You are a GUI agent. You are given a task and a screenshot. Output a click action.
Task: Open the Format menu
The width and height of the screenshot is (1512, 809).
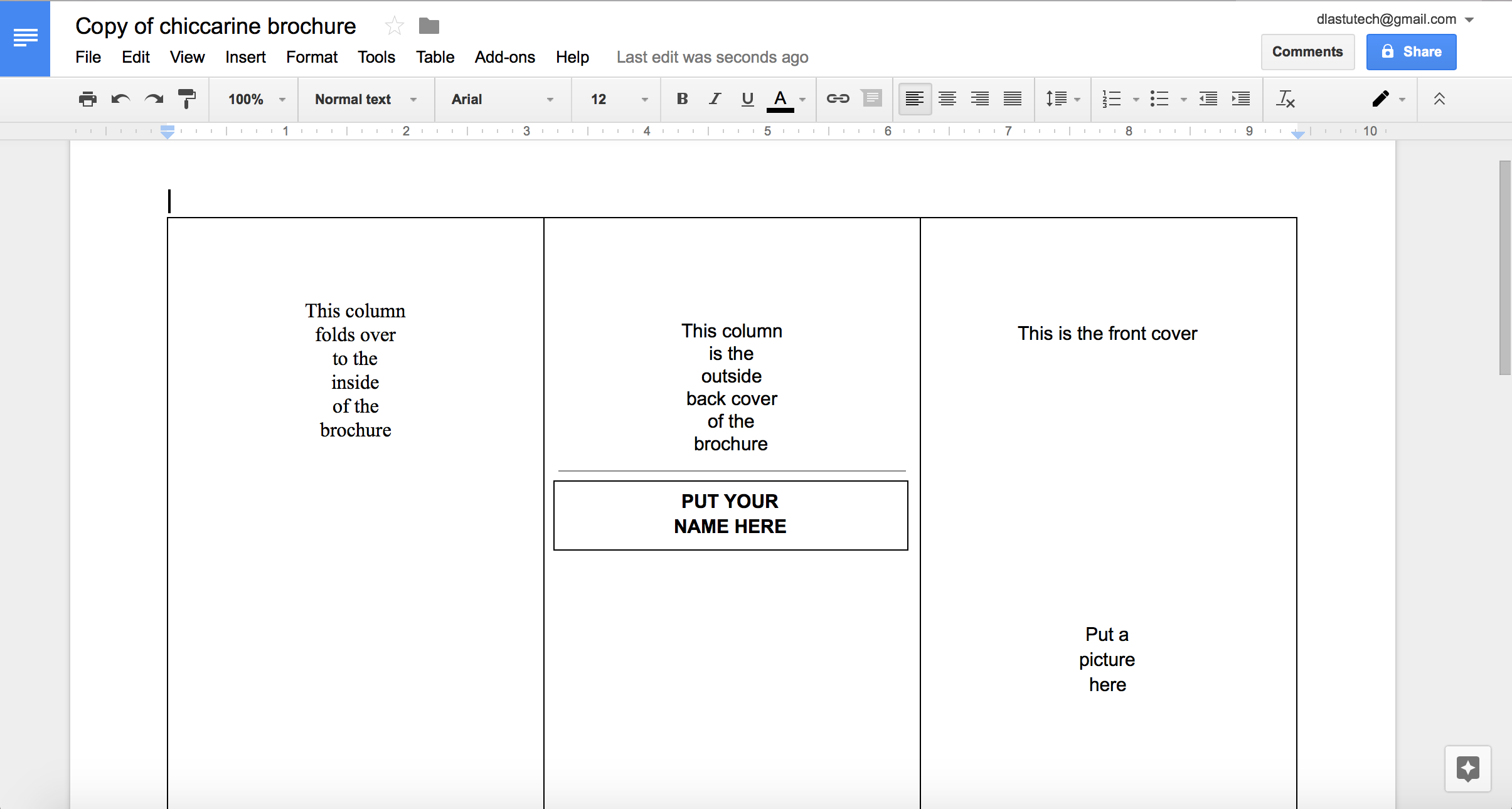310,57
